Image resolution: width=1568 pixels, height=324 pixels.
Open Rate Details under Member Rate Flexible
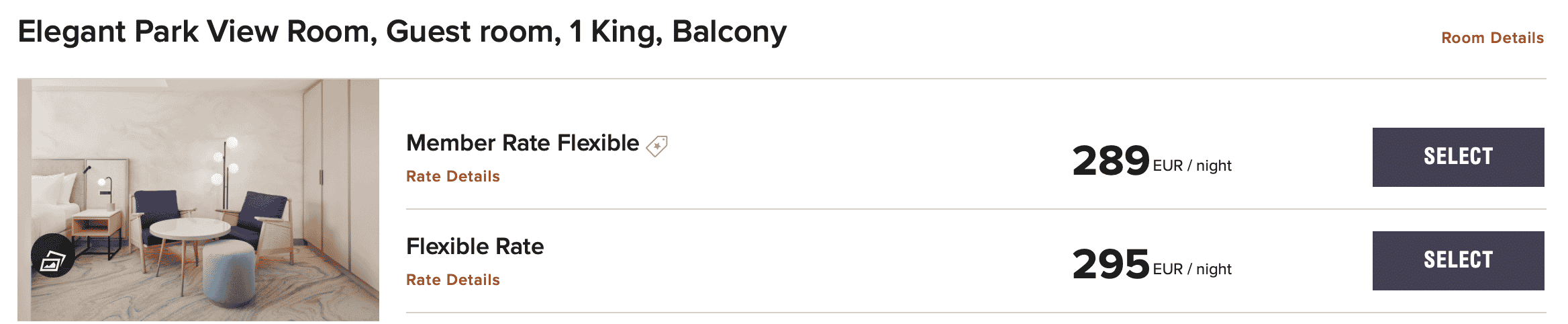(x=452, y=176)
